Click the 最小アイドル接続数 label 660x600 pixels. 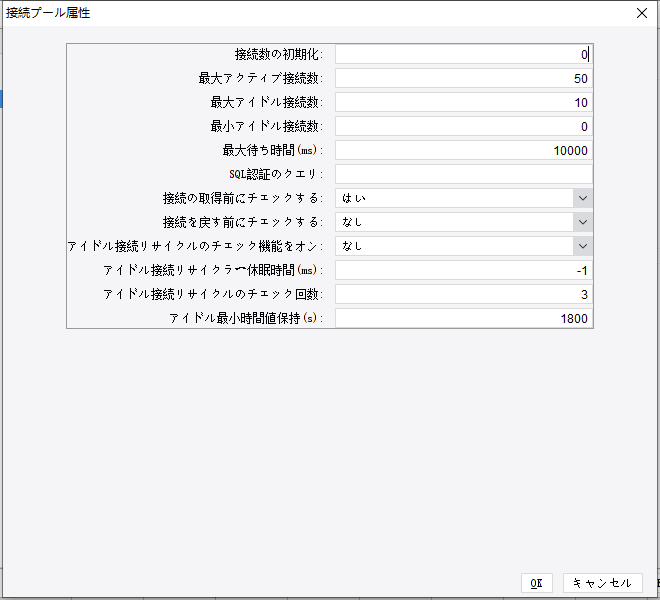tap(267, 126)
